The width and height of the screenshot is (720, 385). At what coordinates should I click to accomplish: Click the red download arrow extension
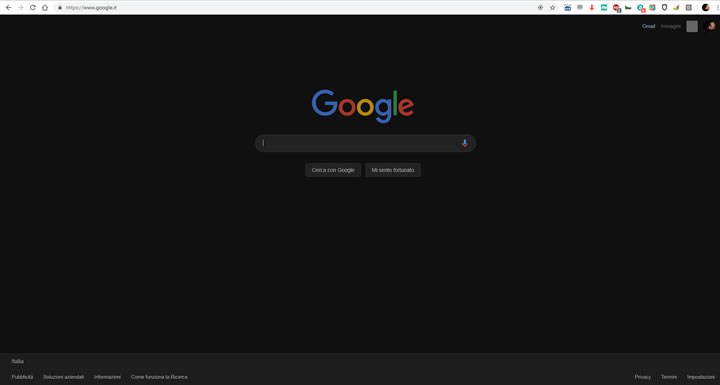[x=592, y=7]
